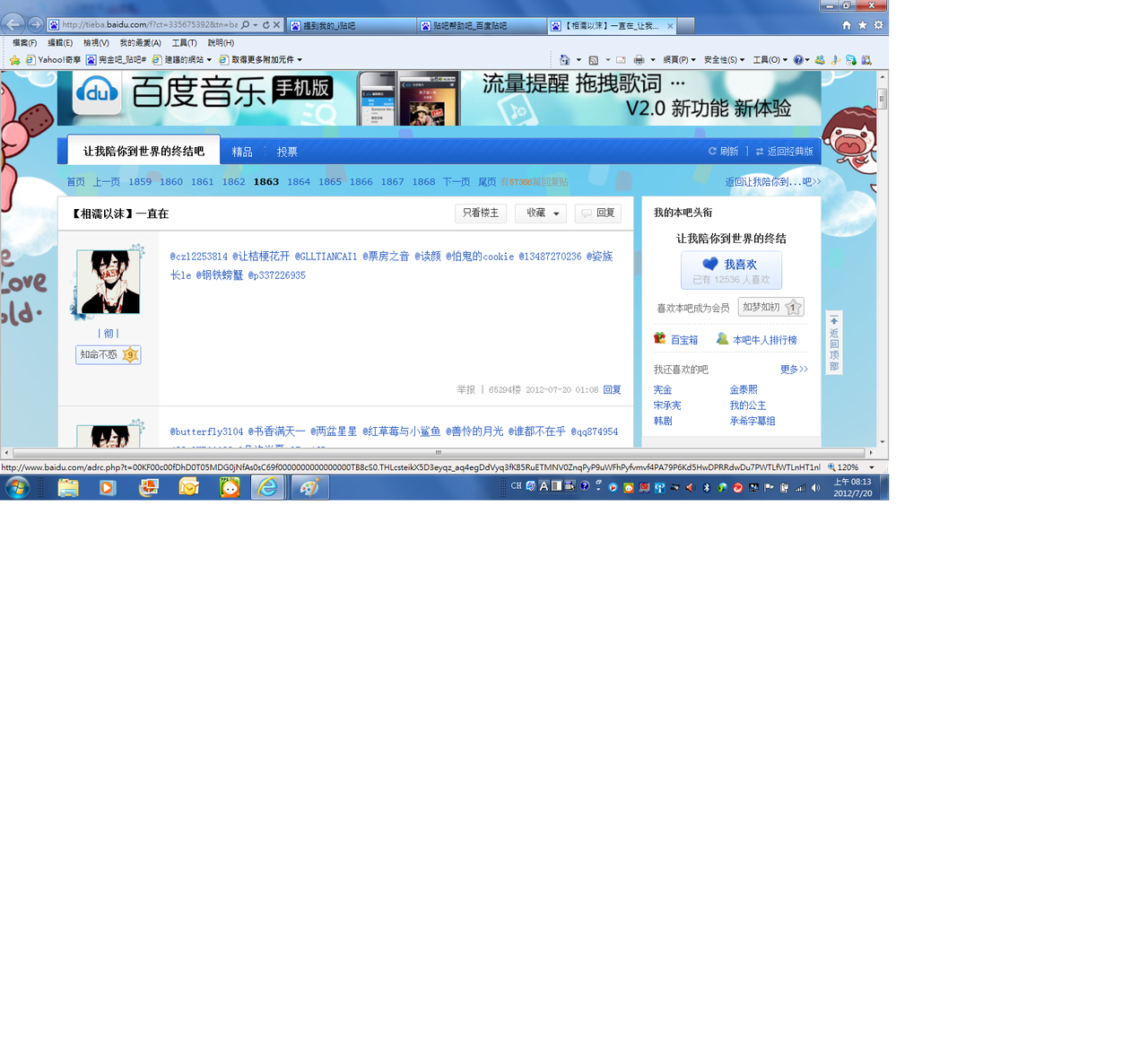Open the 安全性(S) command bar dropdown
The image size is (1148, 1055).
tap(724, 60)
